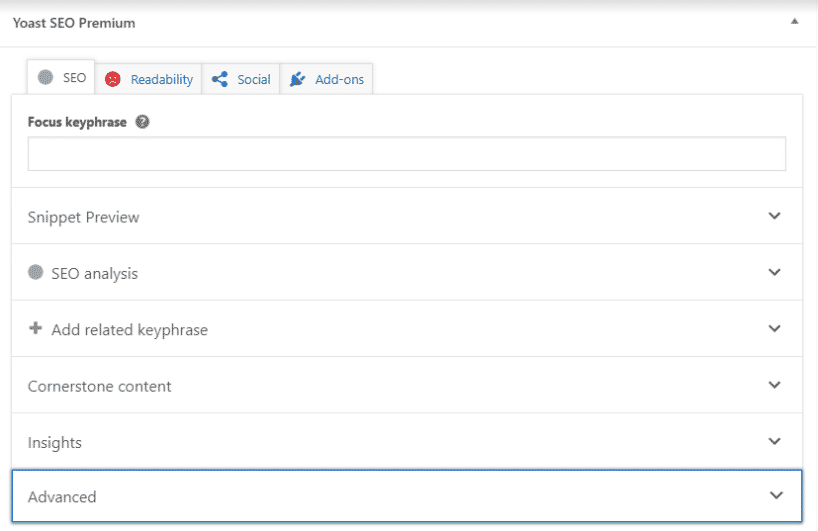Switch to the Readability tab label
The image size is (818, 531).
click(x=162, y=80)
